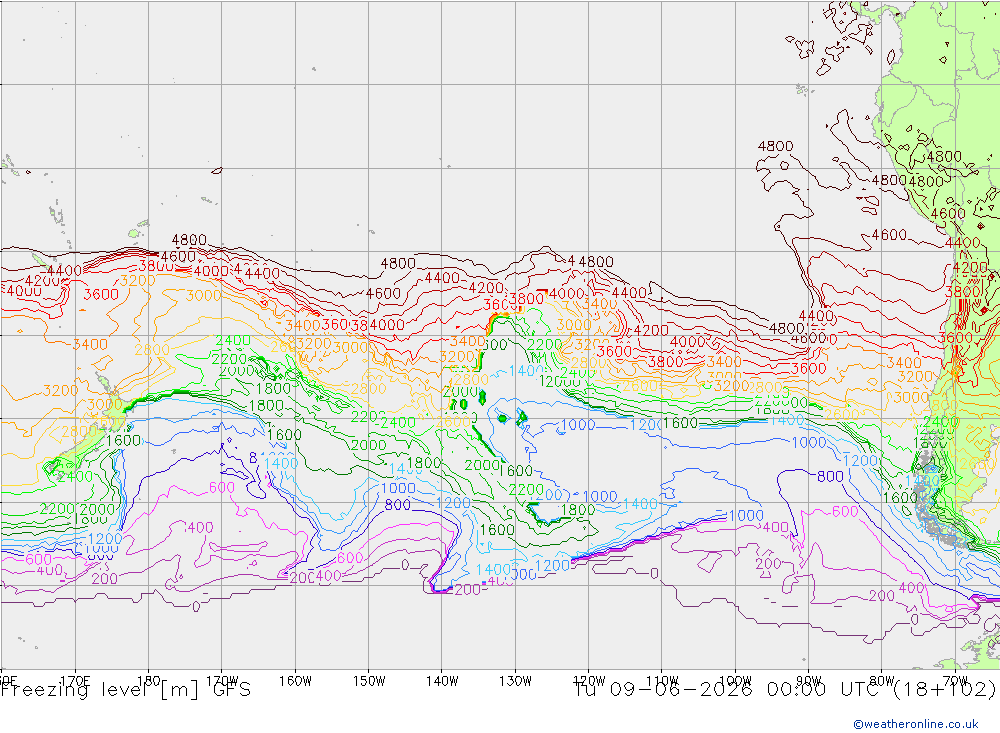
Task: Click the 130W longitude axis label
Action: pos(515,681)
